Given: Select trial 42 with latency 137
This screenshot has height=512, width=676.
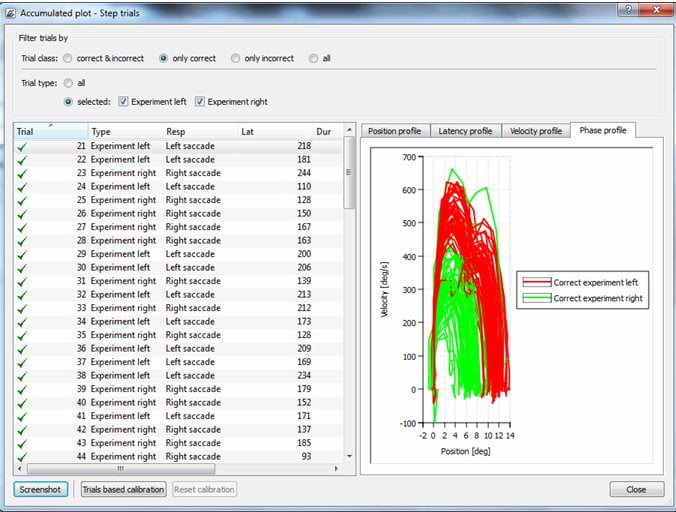Looking at the screenshot, I should (179, 430).
